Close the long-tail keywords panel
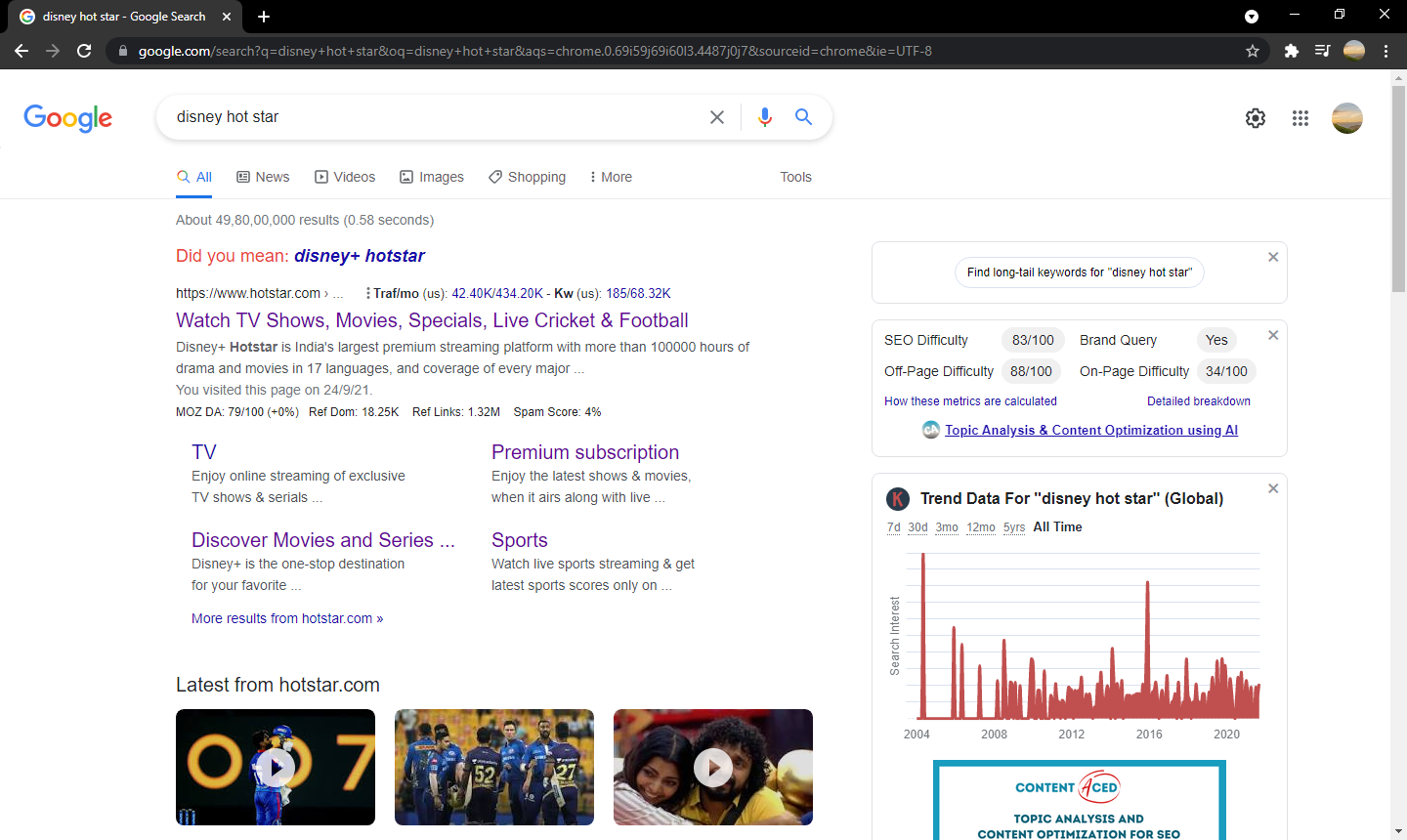Image resolution: width=1407 pixels, height=840 pixels. point(1273,257)
